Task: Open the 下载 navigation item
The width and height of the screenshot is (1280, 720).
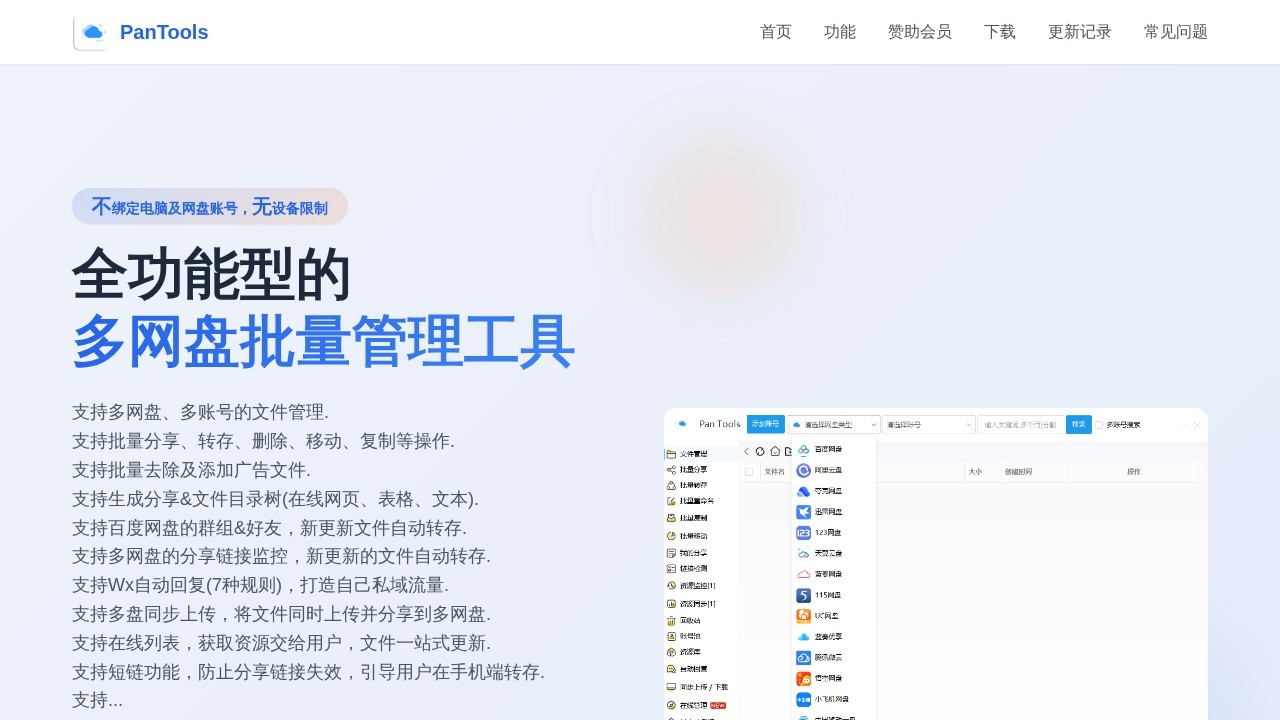Action: 1000,32
